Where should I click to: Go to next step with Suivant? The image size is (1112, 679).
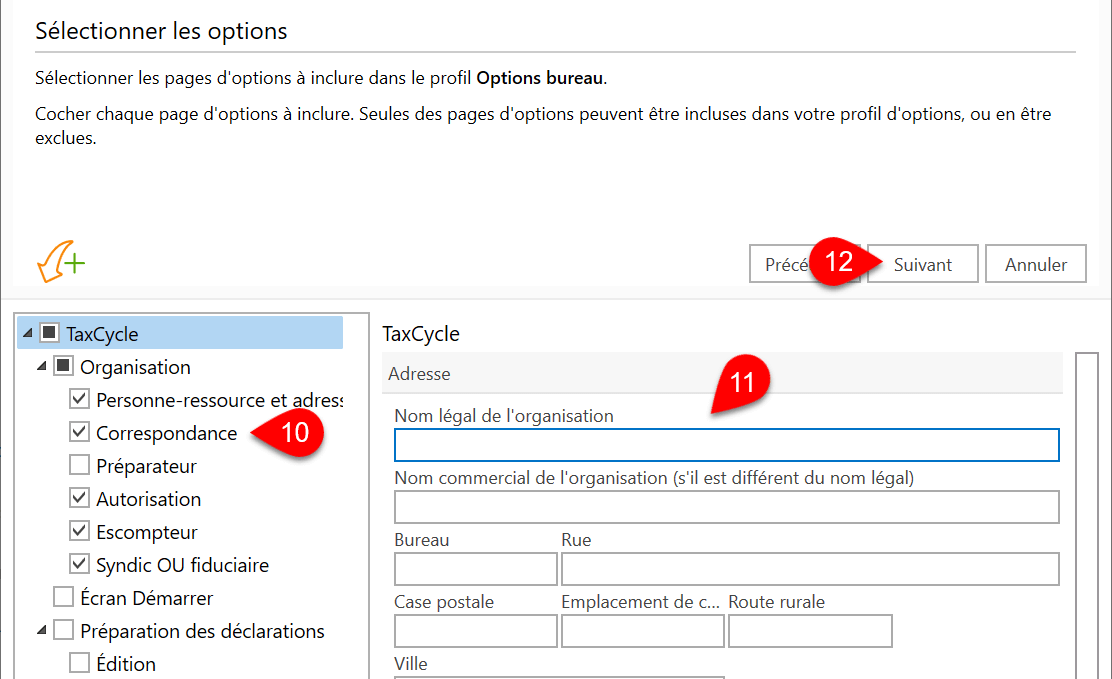(x=922, y=264)
